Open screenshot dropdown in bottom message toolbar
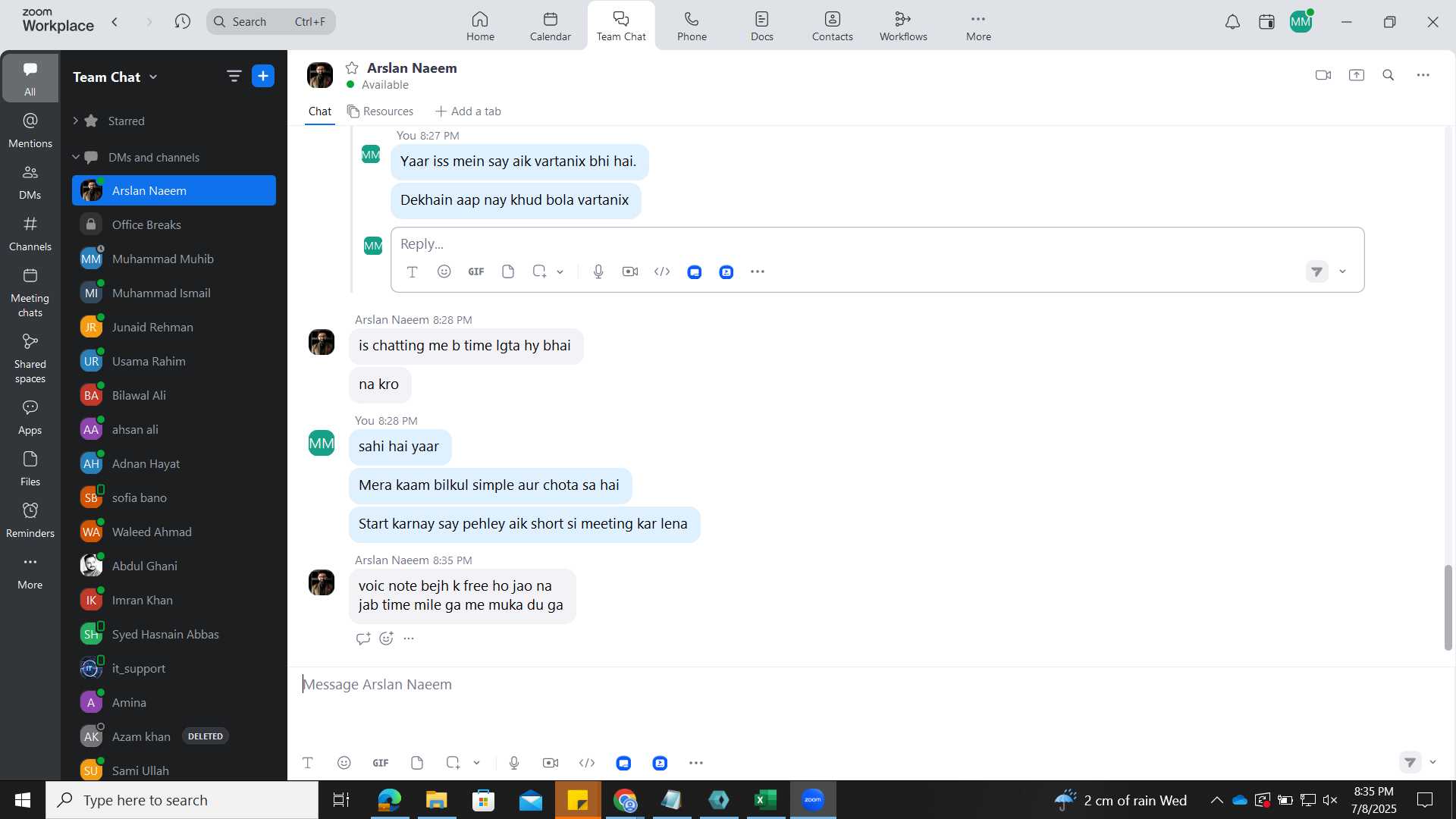1456x819 pixels. [x=477, y=763]
